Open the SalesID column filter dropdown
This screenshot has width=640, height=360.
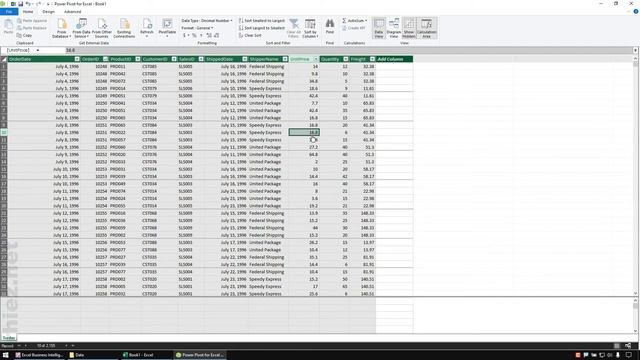tap(201, 59)
